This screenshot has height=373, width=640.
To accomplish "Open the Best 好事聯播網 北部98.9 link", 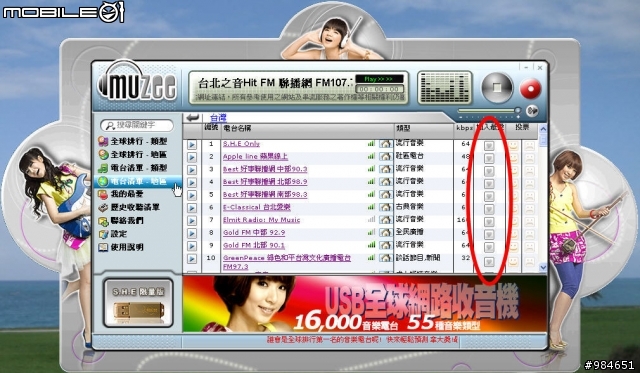I will tap(265, 182).
